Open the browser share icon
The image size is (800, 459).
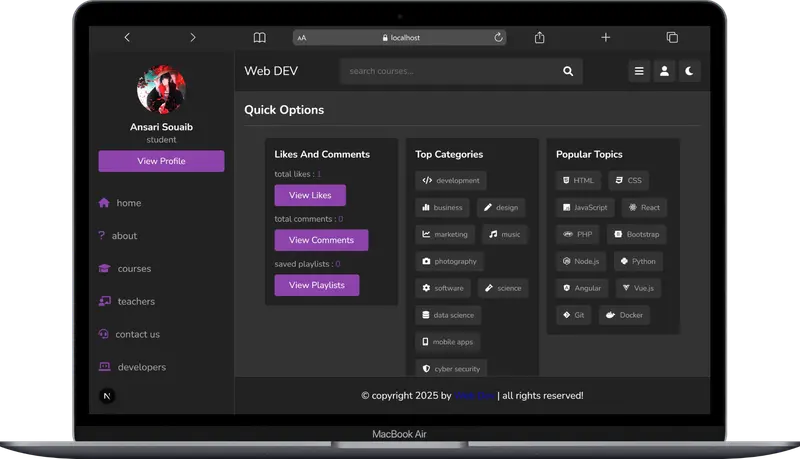(539, 37)
